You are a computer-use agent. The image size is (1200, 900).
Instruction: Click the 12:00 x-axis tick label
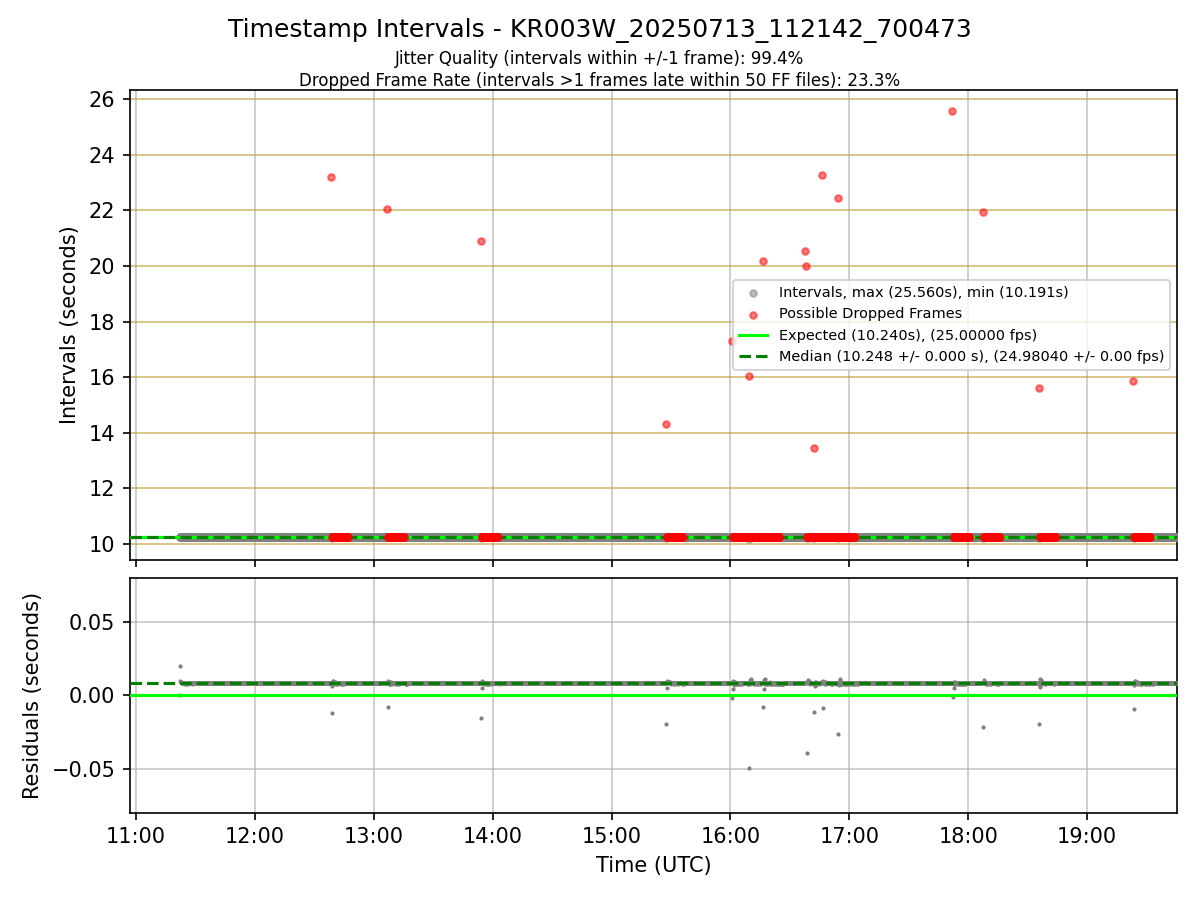click(255, 834)
